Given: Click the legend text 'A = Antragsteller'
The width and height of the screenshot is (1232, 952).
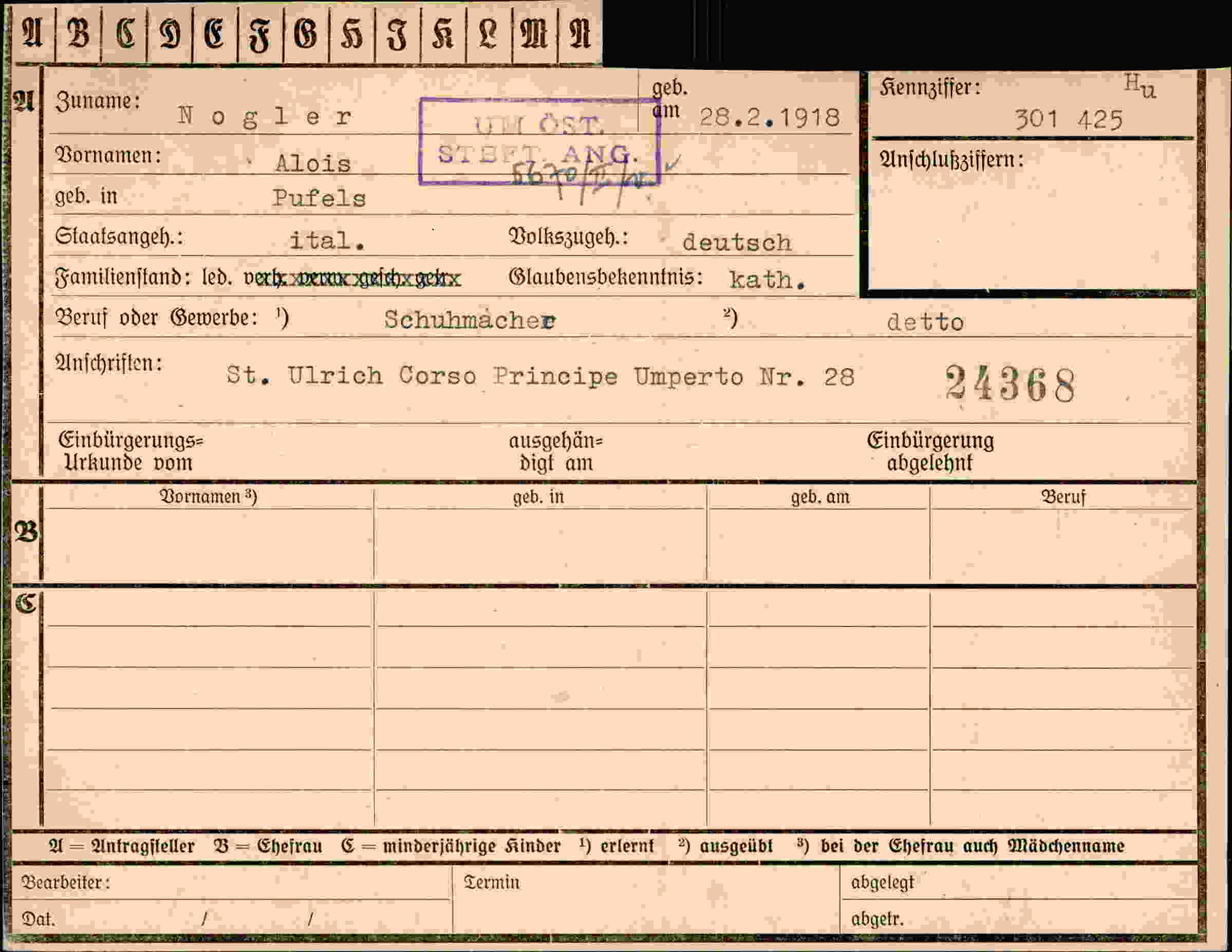Looking at the screenshot, I should (x=122, y=847).
